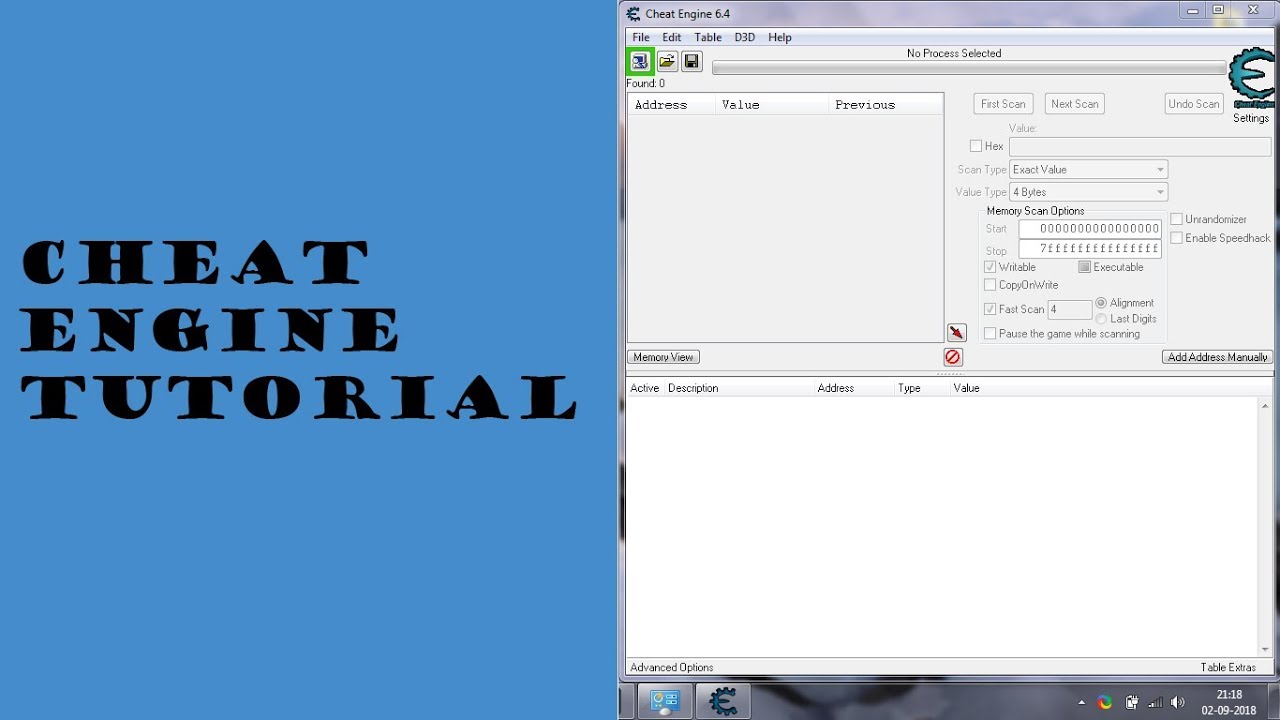1280x720 pixels.
Task: Enable Pause the game while scanning
Action: [x=990, y=334]
